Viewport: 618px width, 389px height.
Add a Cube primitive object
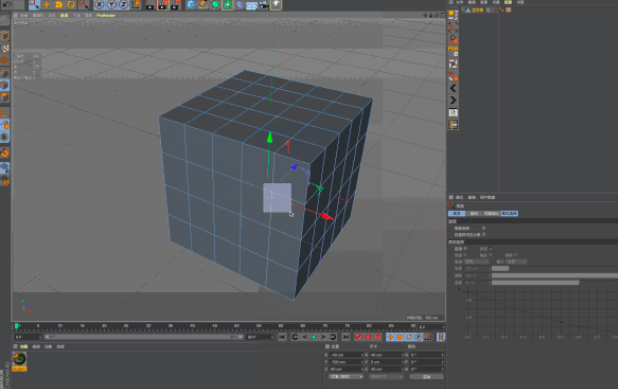(x=192, y=4)
